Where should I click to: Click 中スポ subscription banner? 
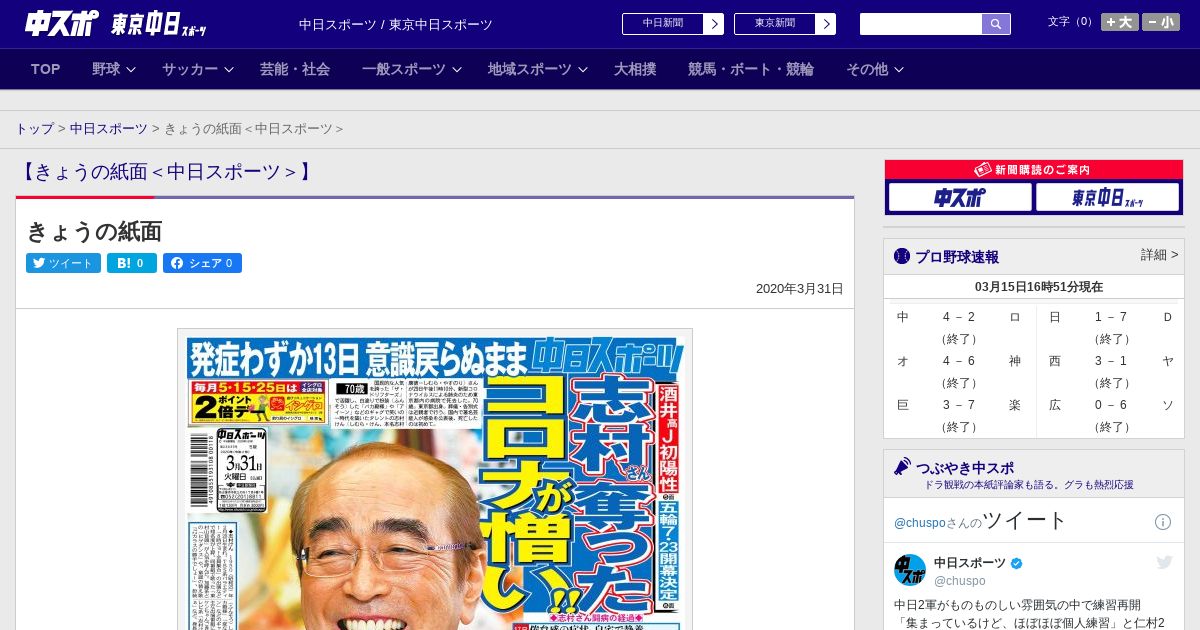click(960, 197)
